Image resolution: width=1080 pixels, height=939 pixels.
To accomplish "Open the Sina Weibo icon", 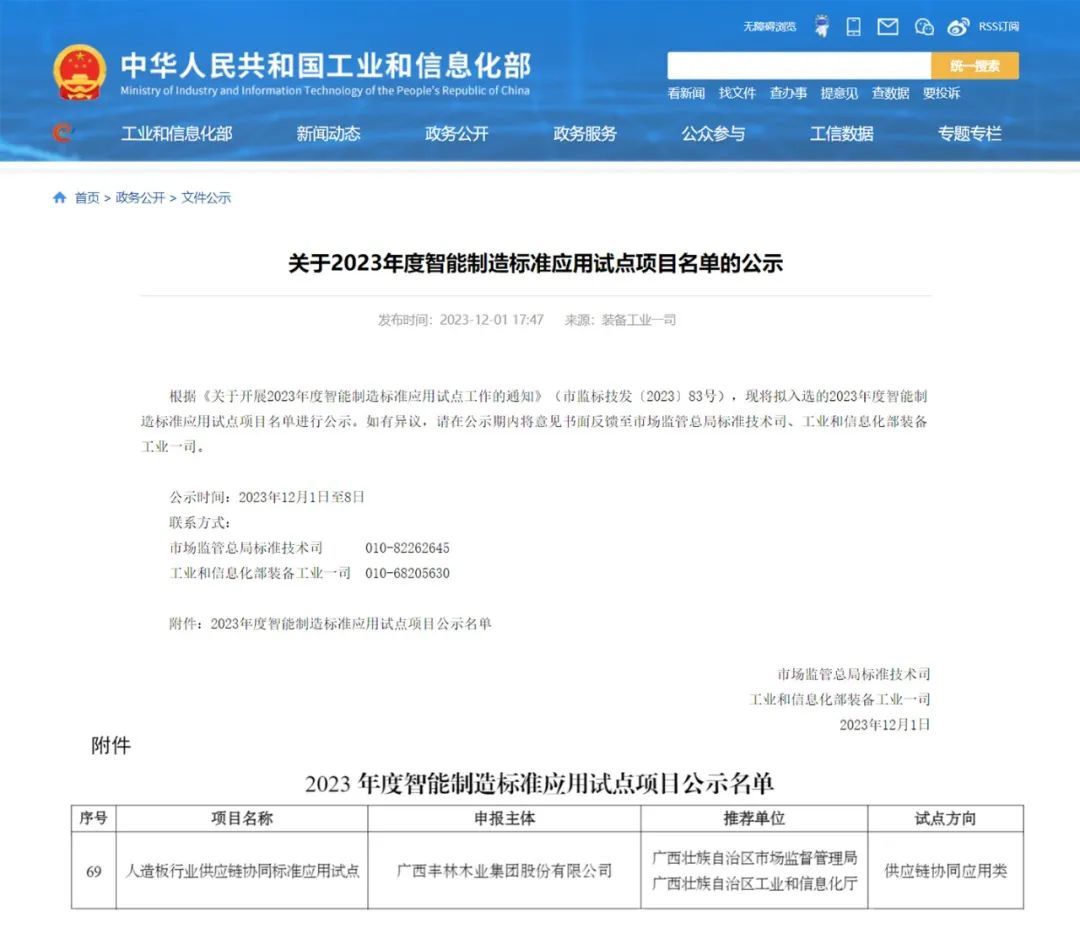I will click(x=958, y=26).
